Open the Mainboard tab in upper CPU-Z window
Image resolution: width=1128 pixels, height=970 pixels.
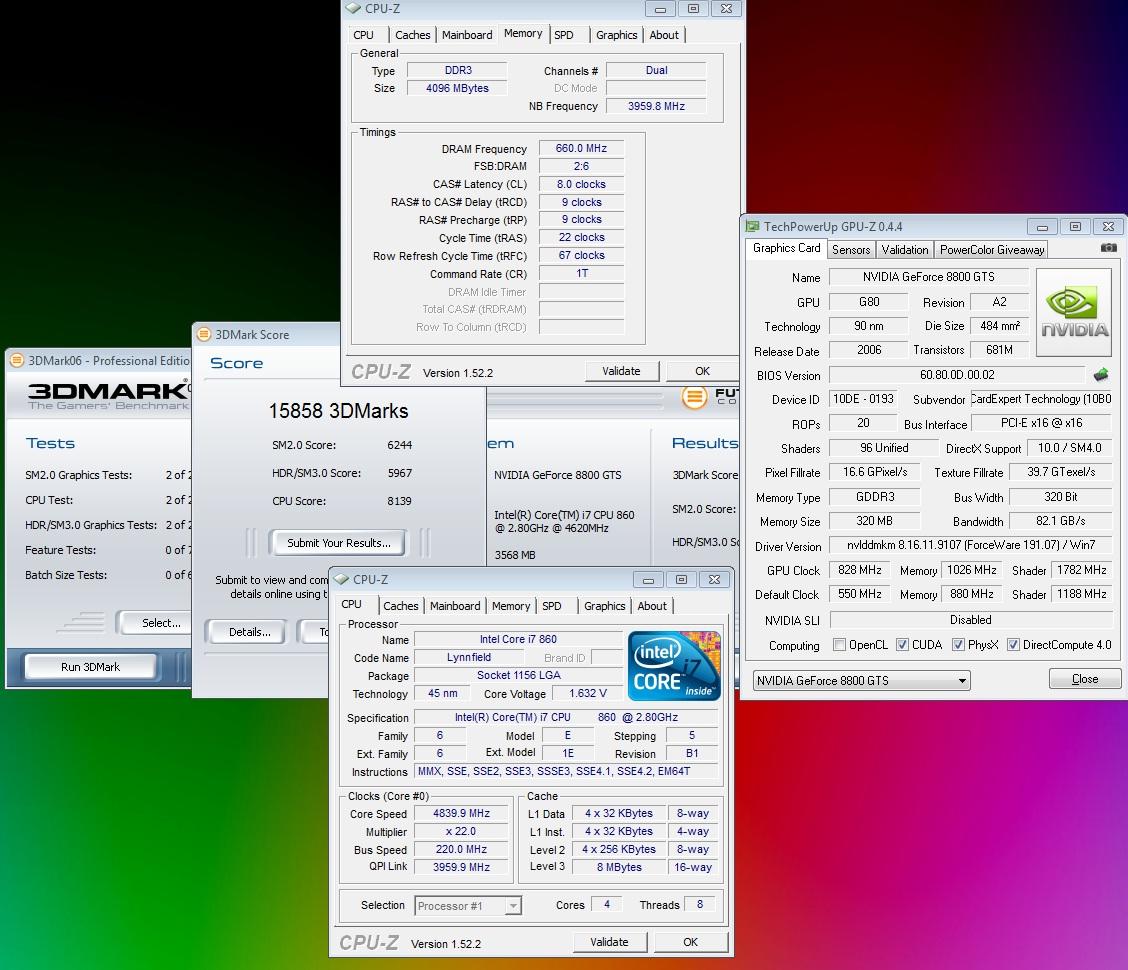click(467, 35)
